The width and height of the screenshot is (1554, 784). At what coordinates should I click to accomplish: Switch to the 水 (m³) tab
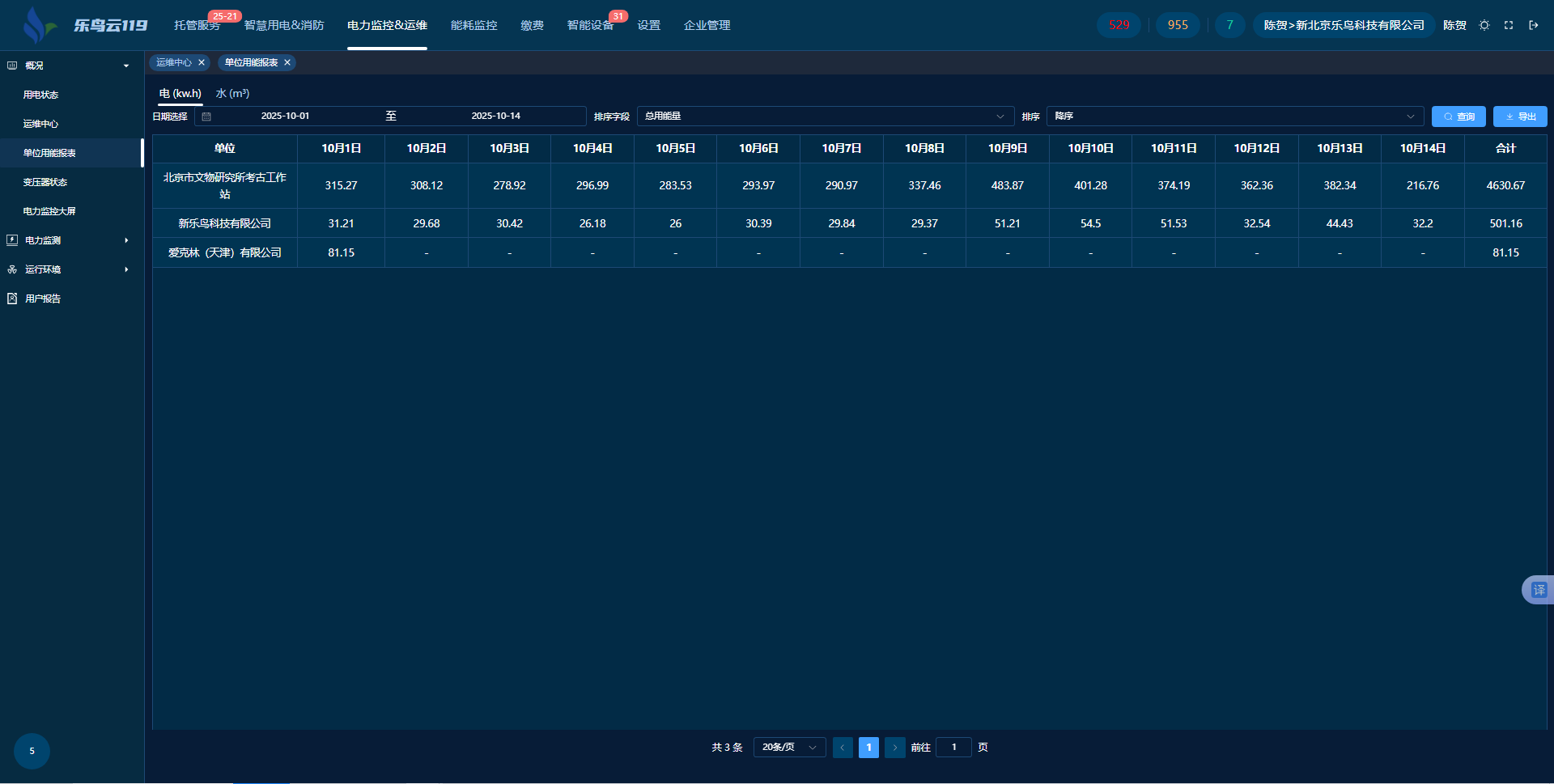tap(232, 94)
